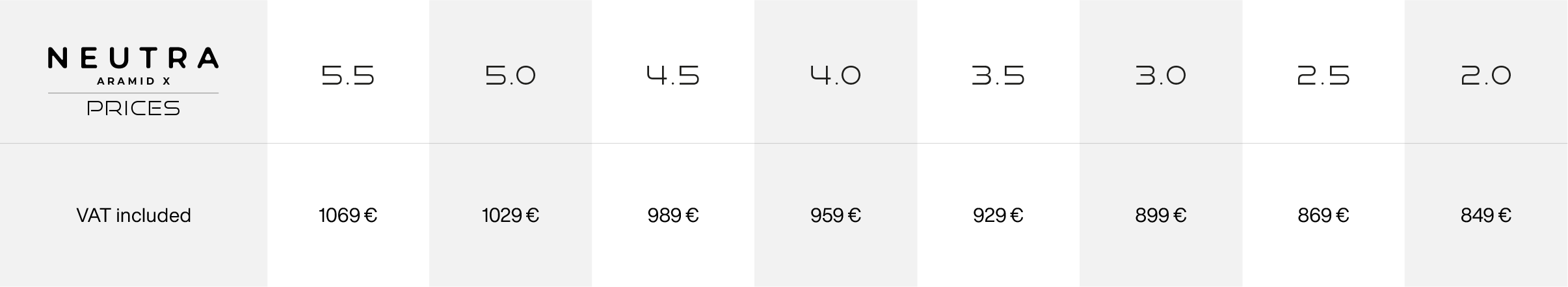The height and width of the screenshot is (287, 1568).
Task: Click the 929 € price
Action: 998,215
